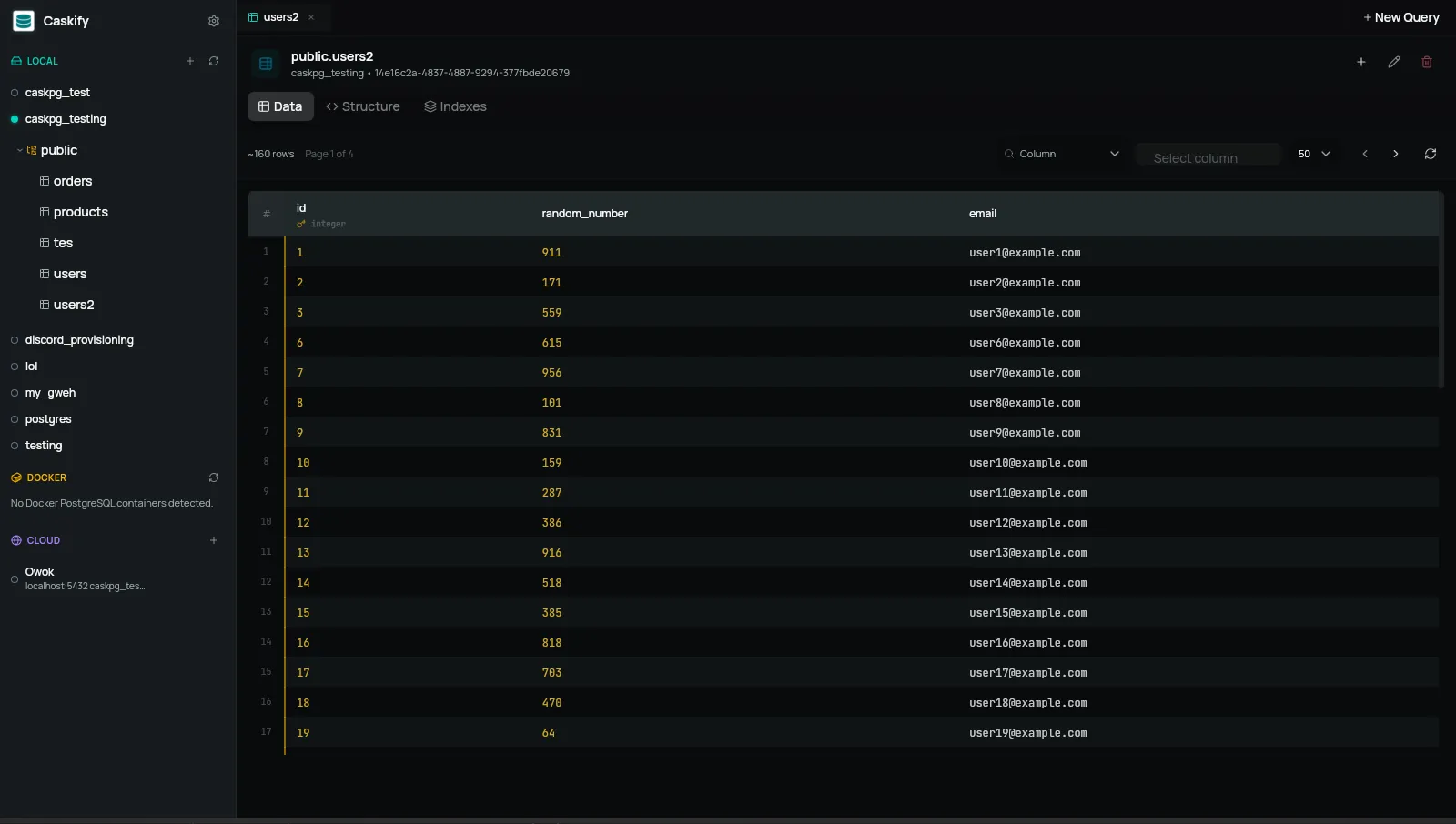This screenshot has width=1456, height=824.
Task: Open the page size 50 dropdown
Action: (1314, 154)
